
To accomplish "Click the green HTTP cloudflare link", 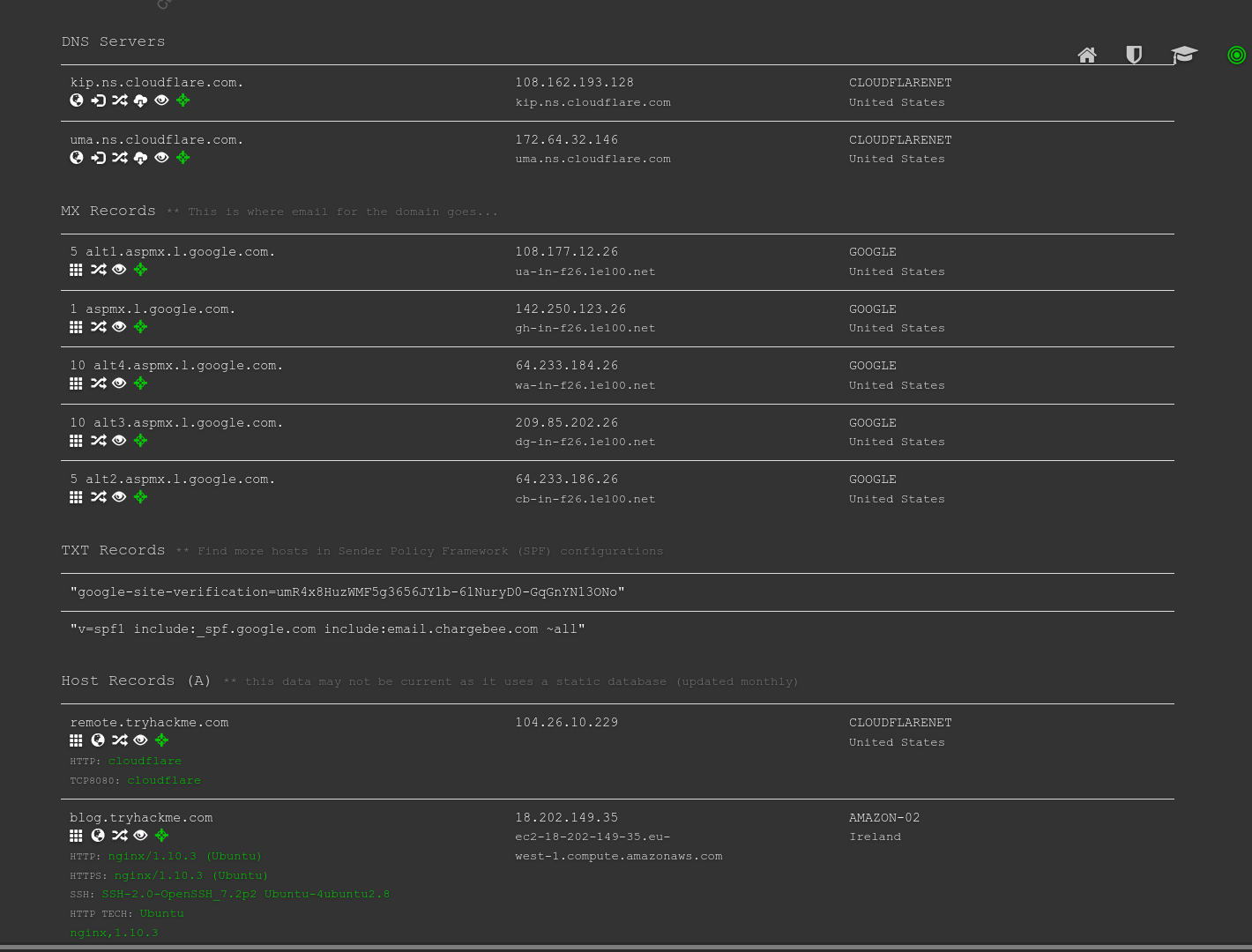I will pos(145,761).
